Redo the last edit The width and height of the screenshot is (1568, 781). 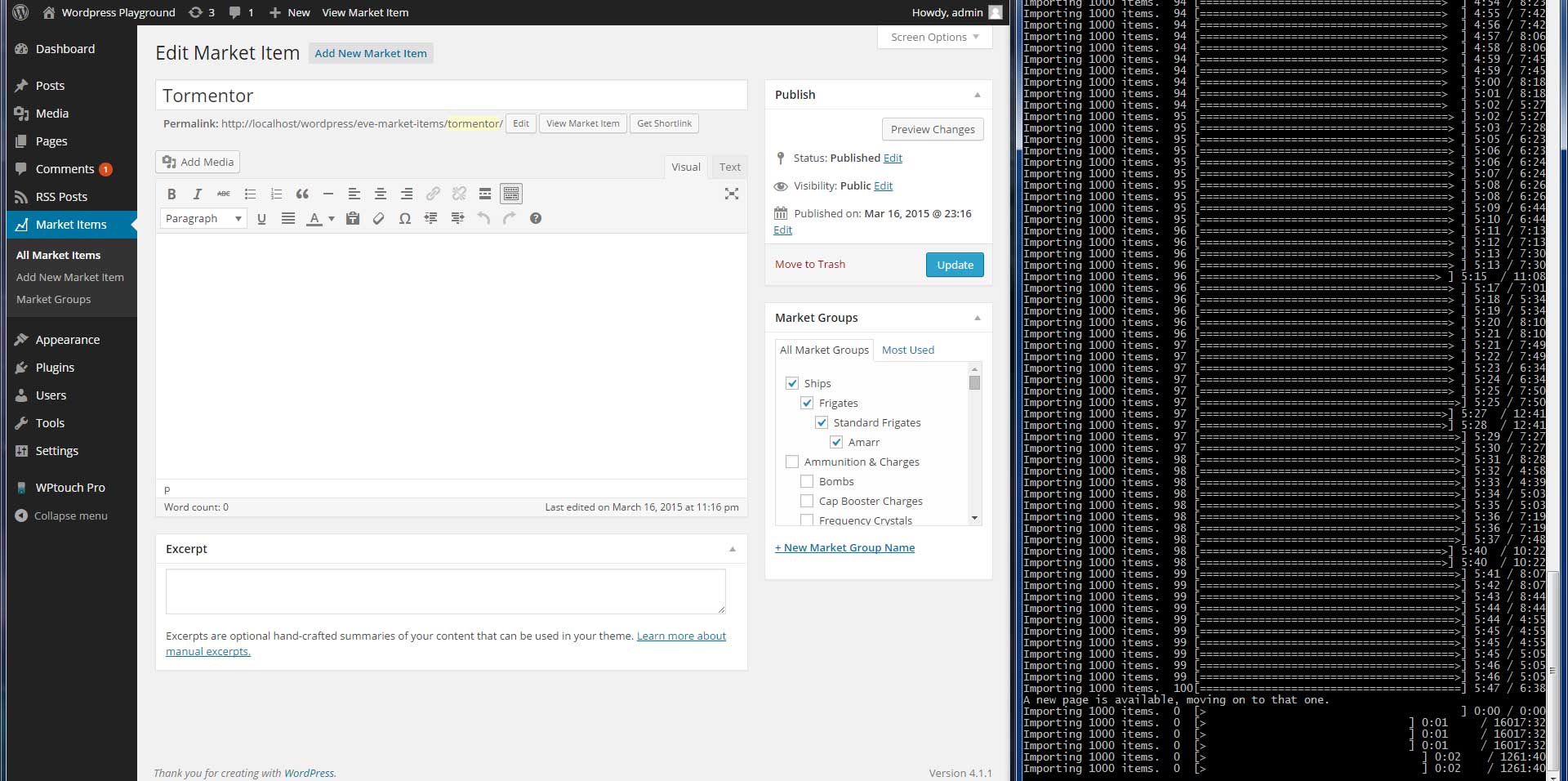510,218
